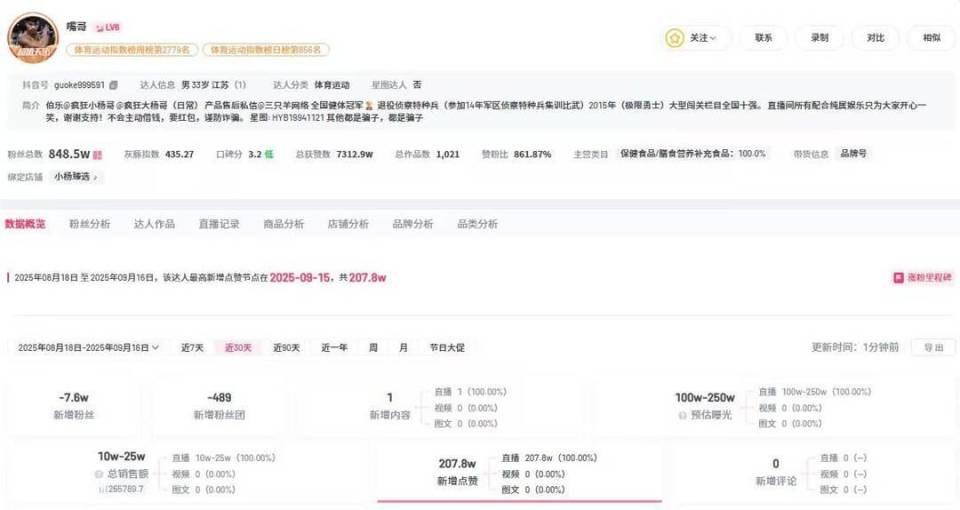Select the 新增点赞 207.8w card
Viewport: 960px width, 510px height.
(x=519, y=473)
